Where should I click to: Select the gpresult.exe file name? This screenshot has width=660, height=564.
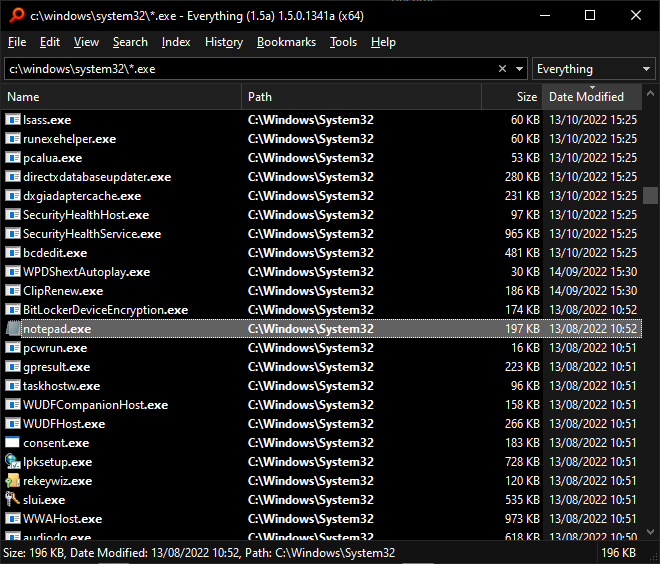pos(56,367)
